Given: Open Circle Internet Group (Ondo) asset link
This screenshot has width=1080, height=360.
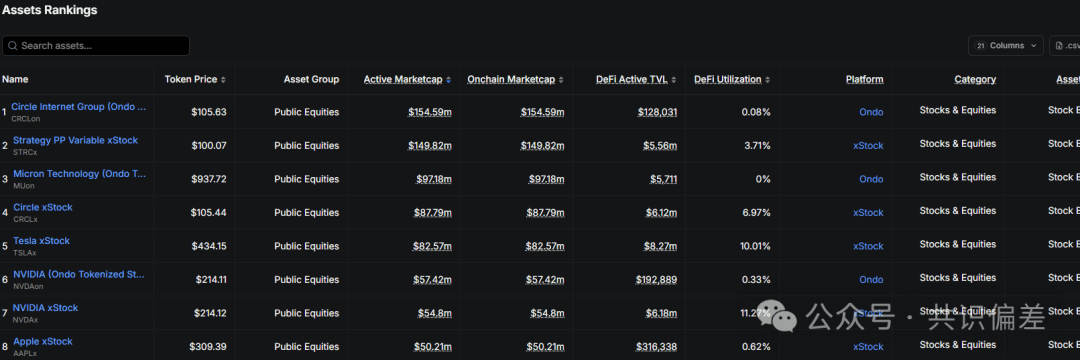Looking at the screenshot, I should pyautogui.click(x=79, y=107).
